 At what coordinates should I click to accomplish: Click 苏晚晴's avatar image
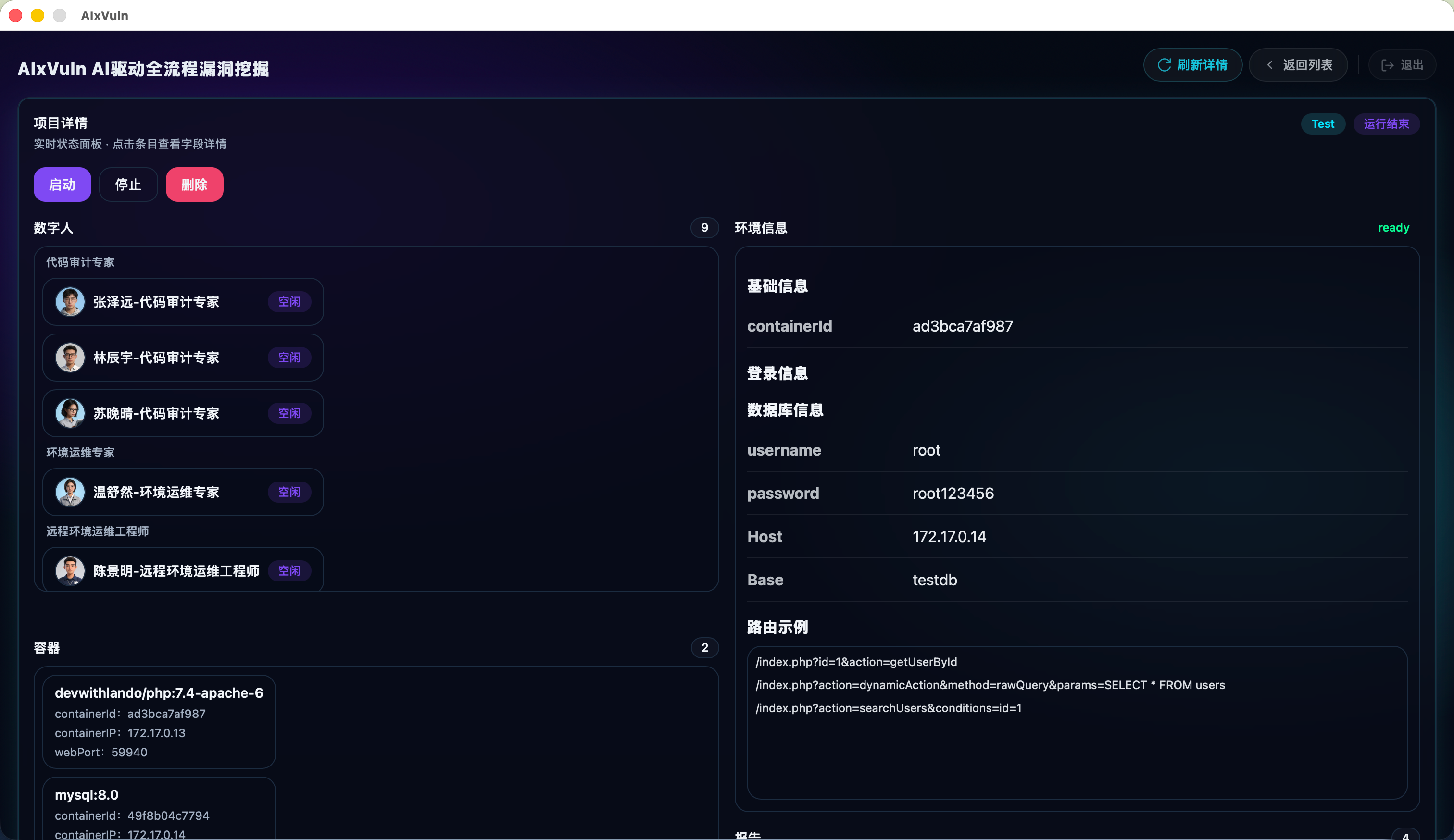(x=70, y=413)
